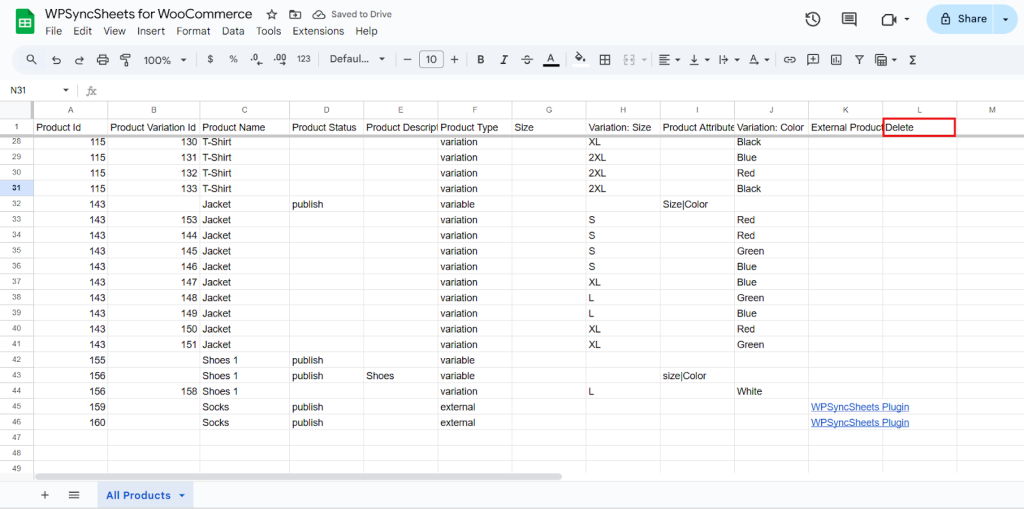The width and height of the screenshot is (1024, 509).
Task: Start a video call with the camera icon
Action: 888,20
